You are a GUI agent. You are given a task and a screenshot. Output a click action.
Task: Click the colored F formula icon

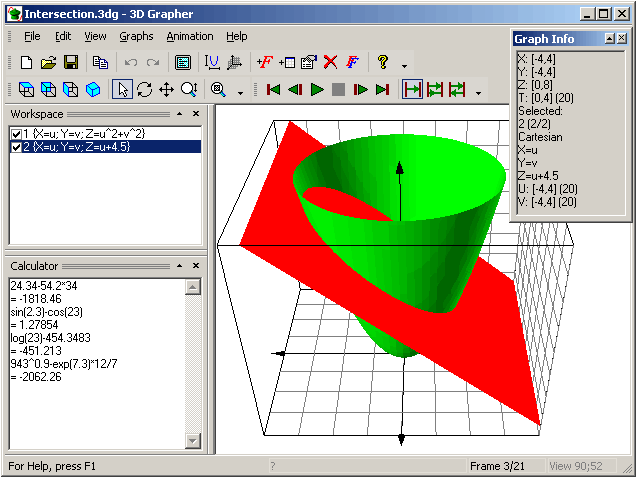point(353,63)
